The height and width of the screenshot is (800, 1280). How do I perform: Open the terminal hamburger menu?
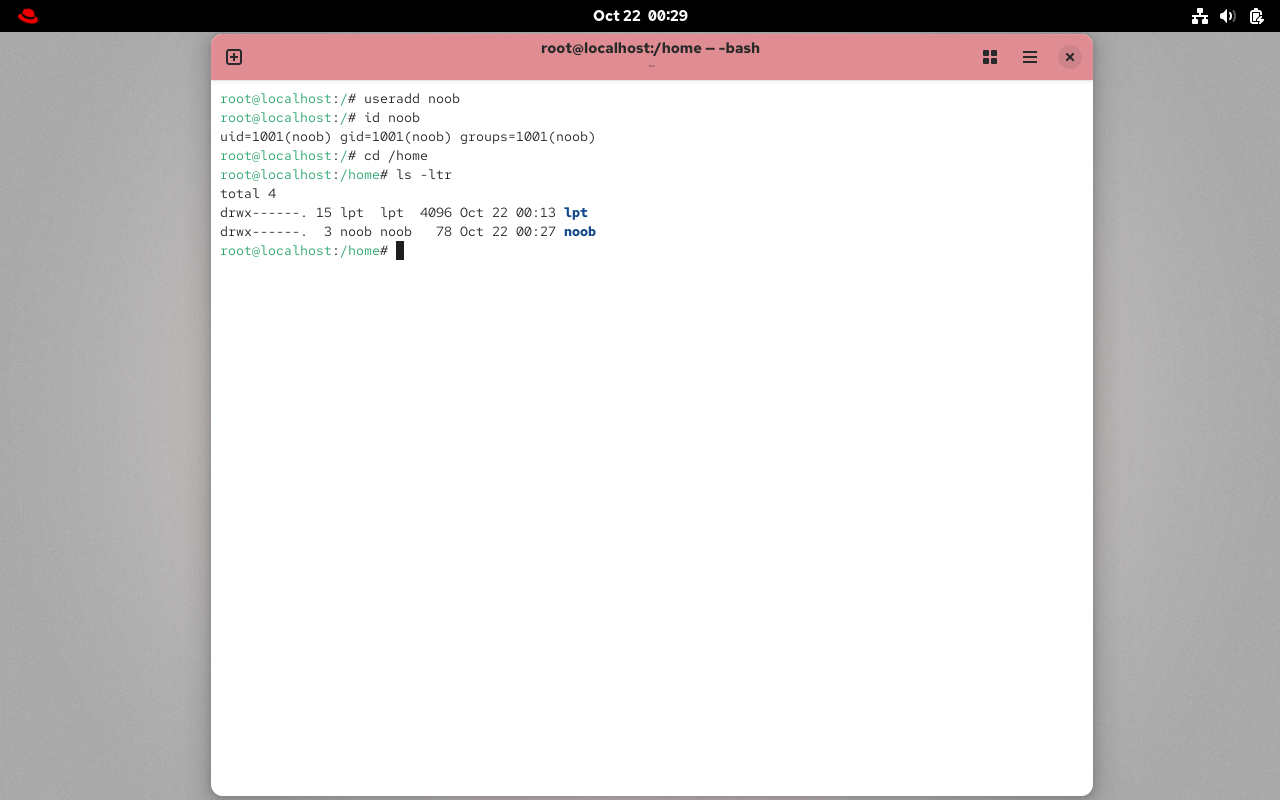[x=1030, y=57]
